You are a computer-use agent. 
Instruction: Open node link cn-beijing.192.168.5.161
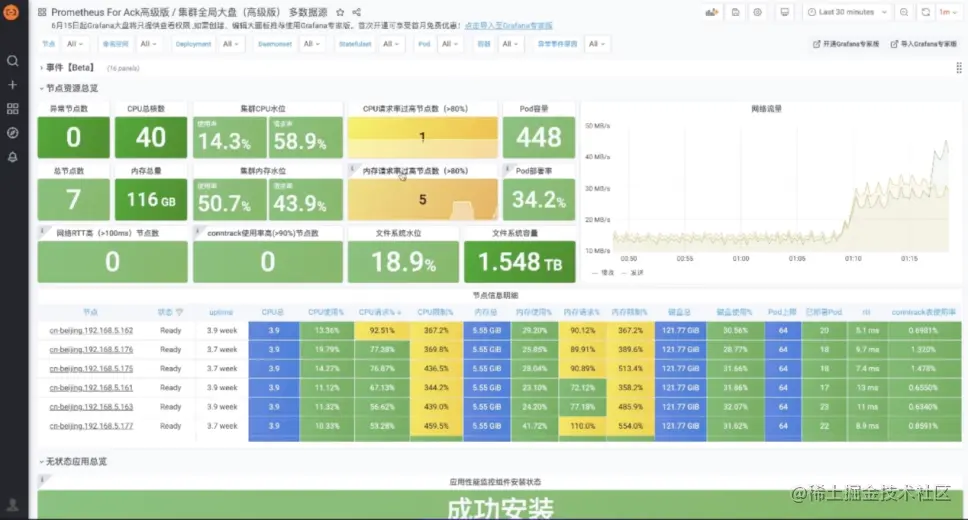(91, 388)
